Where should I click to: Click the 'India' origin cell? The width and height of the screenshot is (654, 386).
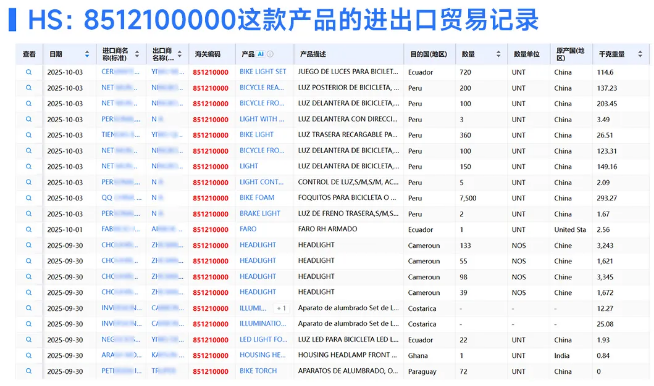click(x=562, y=356)
